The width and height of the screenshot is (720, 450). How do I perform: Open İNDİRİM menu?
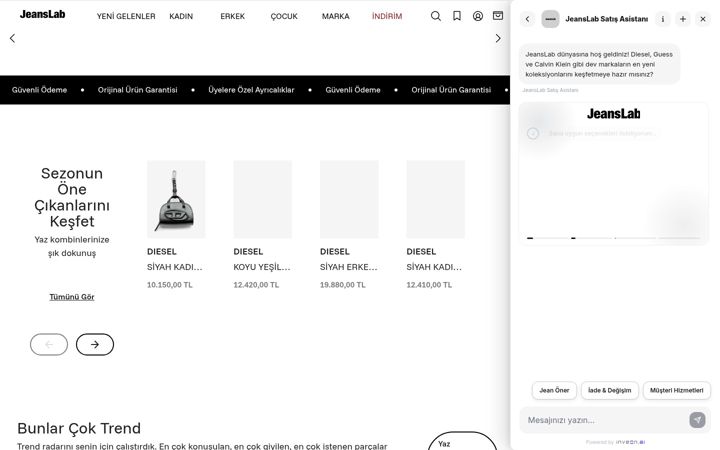(387, 16)
